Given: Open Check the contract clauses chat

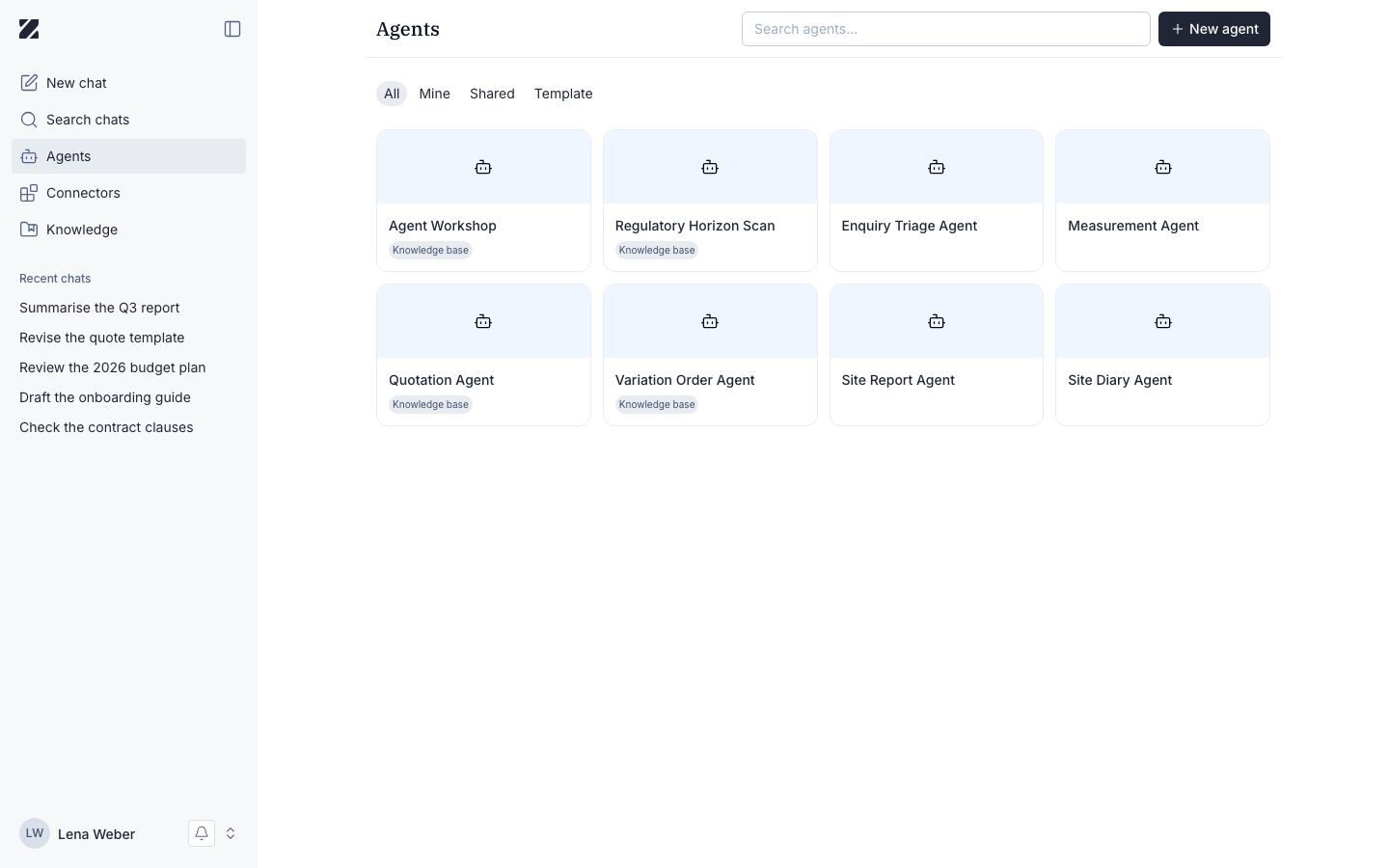Looking at the screenshot, I should (106, 427).
